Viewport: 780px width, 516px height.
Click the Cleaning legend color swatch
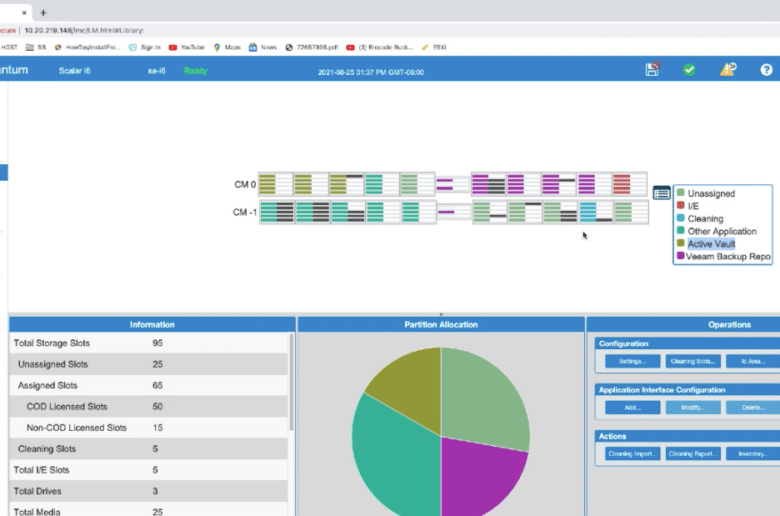[x=681, y=217]
